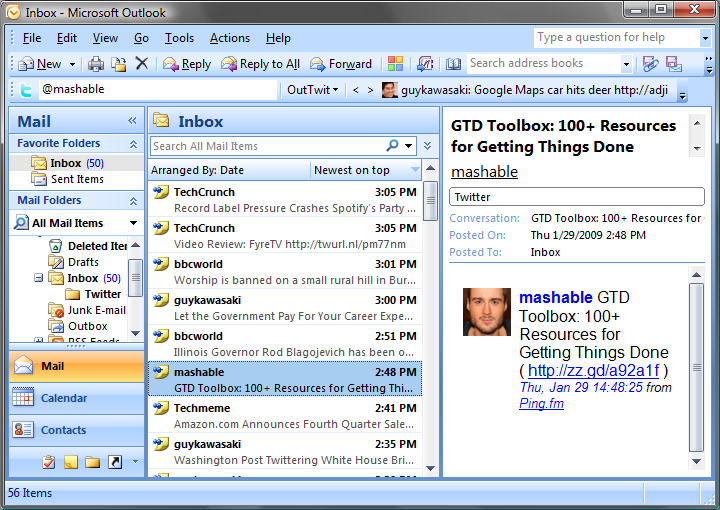Click guykawasaki avatar in OutTwit toolbar

tap(389, 90)
